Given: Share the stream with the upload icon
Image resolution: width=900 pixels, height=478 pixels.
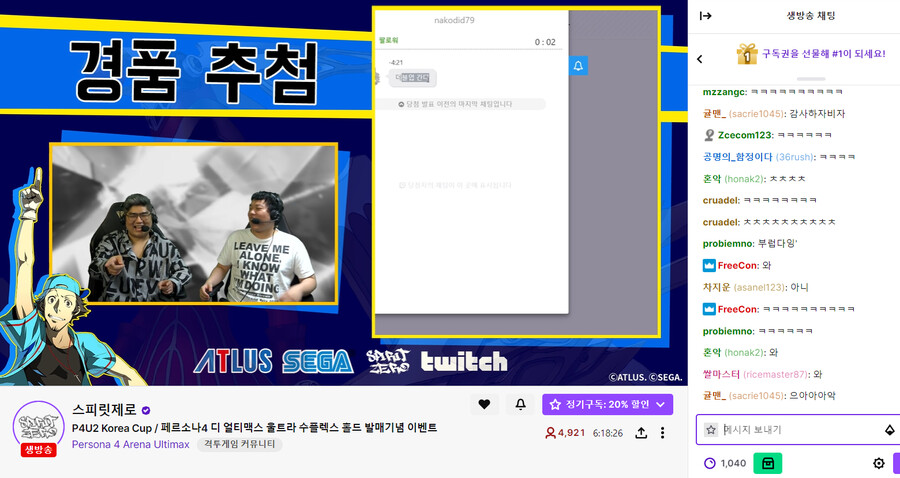Looking at the screenshot, I should (641, 433).
